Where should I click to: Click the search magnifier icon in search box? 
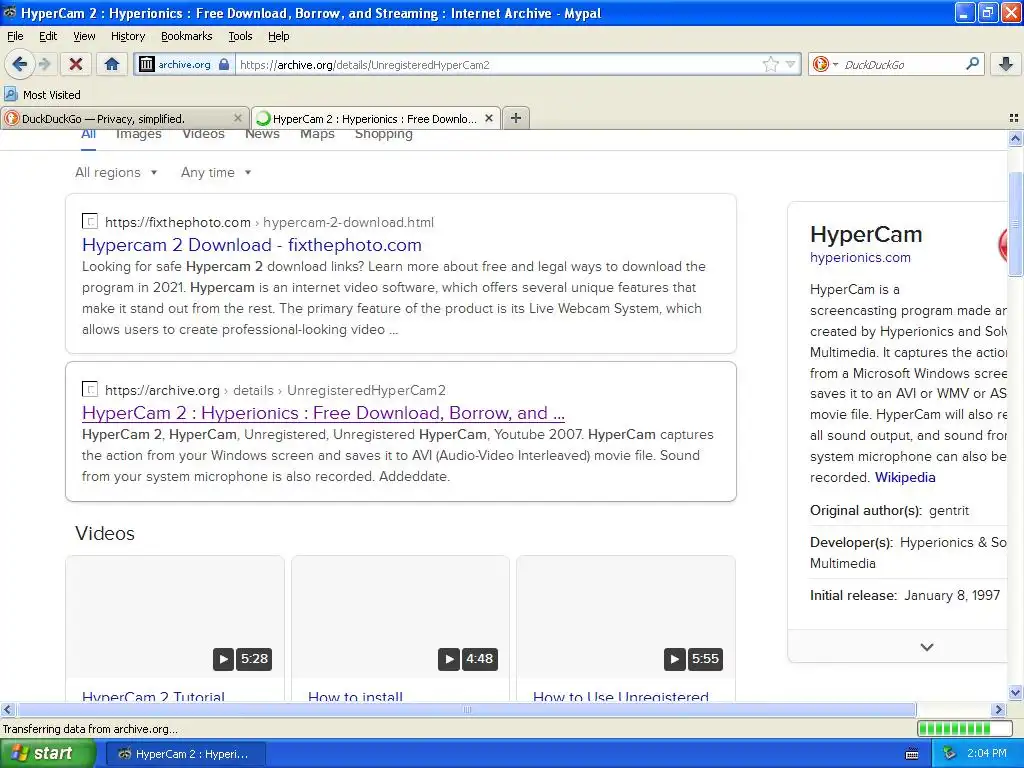coord(972,64)
